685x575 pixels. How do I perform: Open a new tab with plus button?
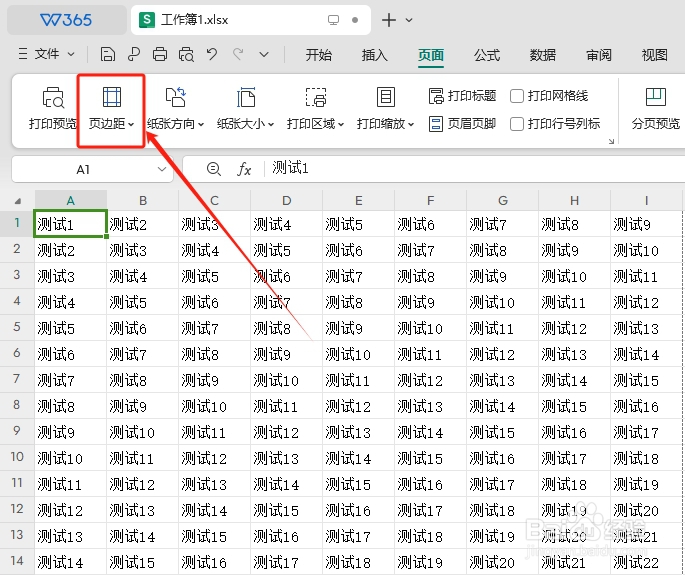click(389, 20)
